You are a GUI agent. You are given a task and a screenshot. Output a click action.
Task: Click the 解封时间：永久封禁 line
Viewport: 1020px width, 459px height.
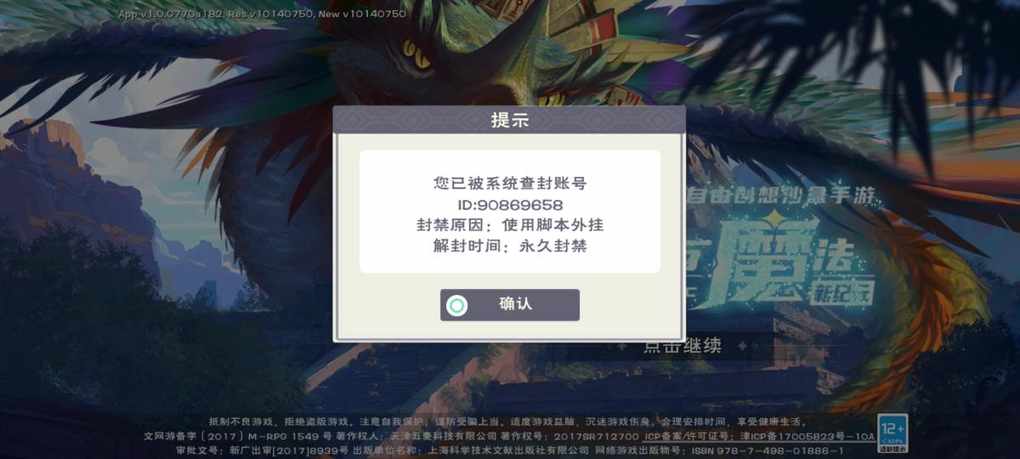[x=509, y=246]
